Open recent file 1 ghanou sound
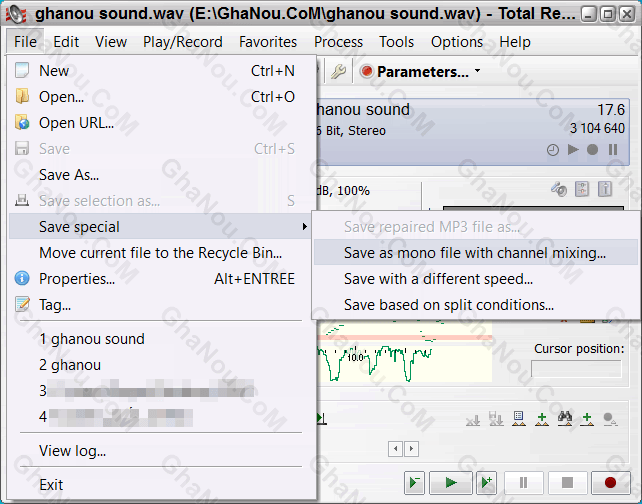Viewport: 642px width, 504px height. pyautogui.click(x=160, y=339)
